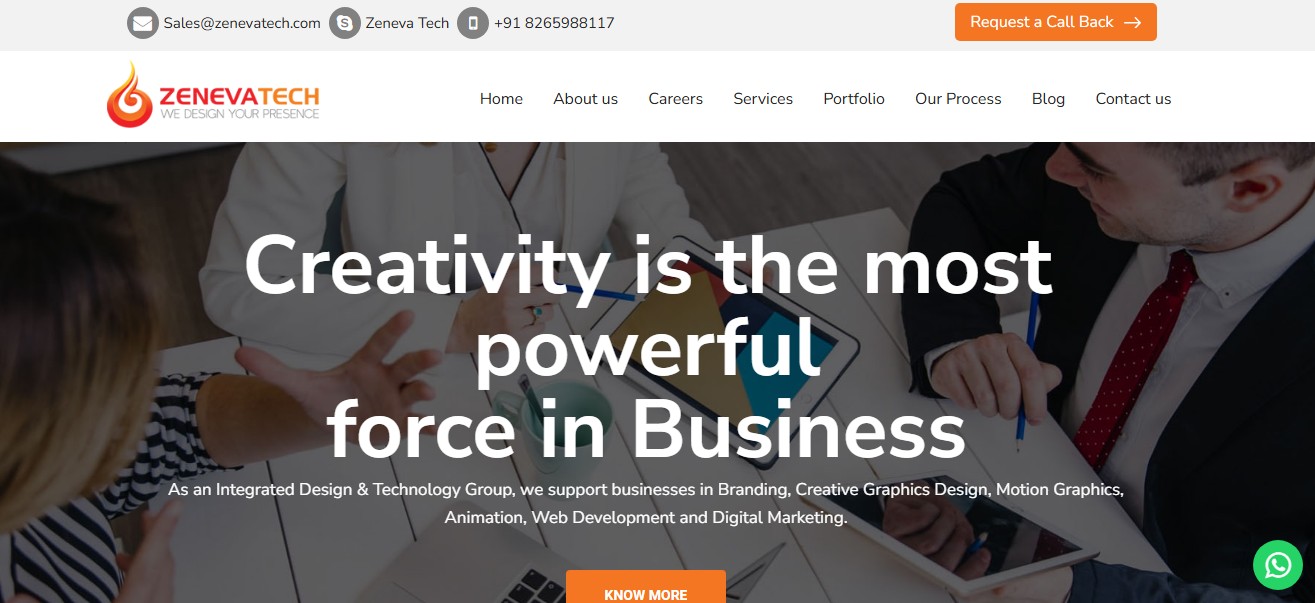The height and width of the screenshot is (603, 1315).
Task: Click the Skype icon in top bar
Action: (x=345, y=23)
